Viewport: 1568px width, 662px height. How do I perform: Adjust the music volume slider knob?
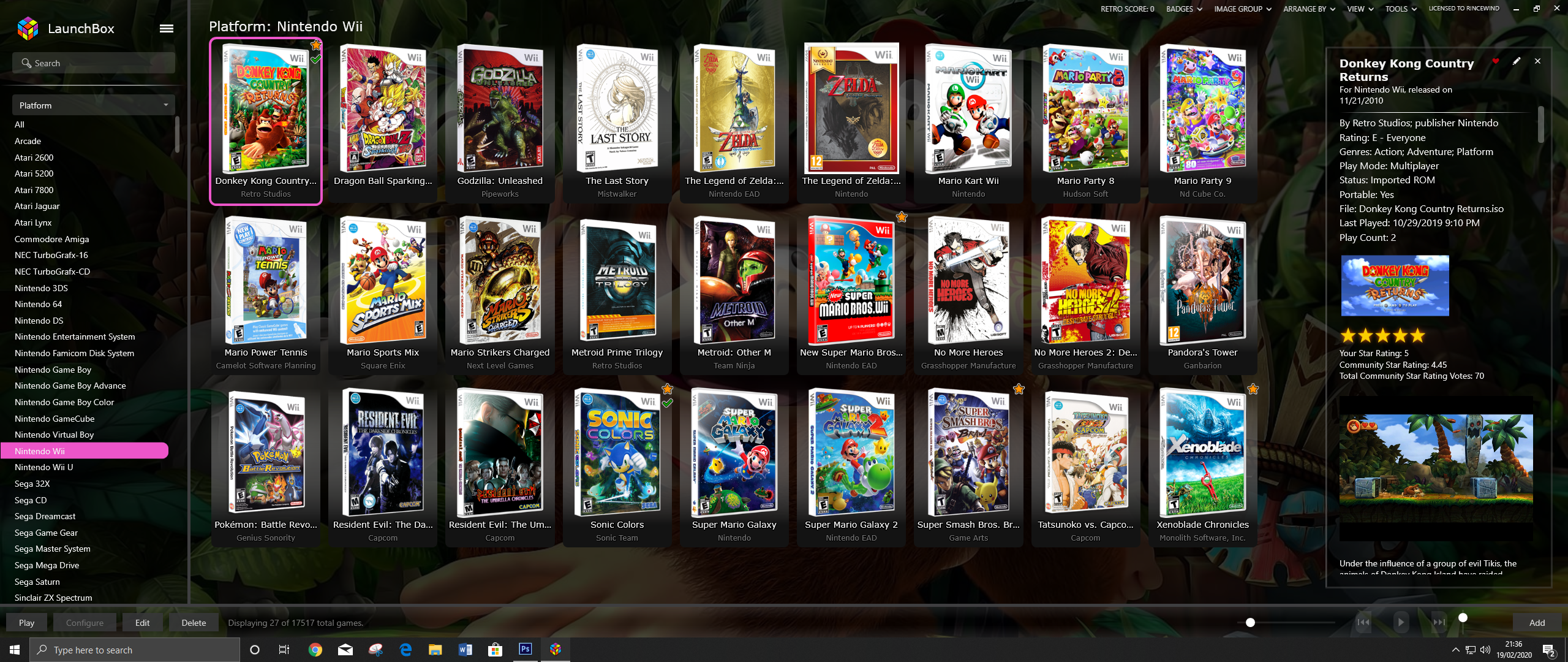pyautogui.click(x=1463, y=617)
